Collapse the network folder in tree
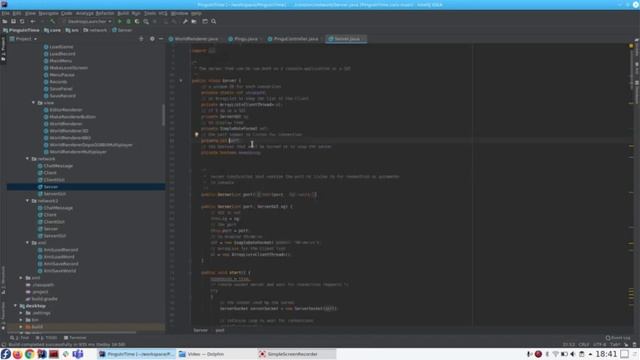640x360 pixels. (27, 159)
